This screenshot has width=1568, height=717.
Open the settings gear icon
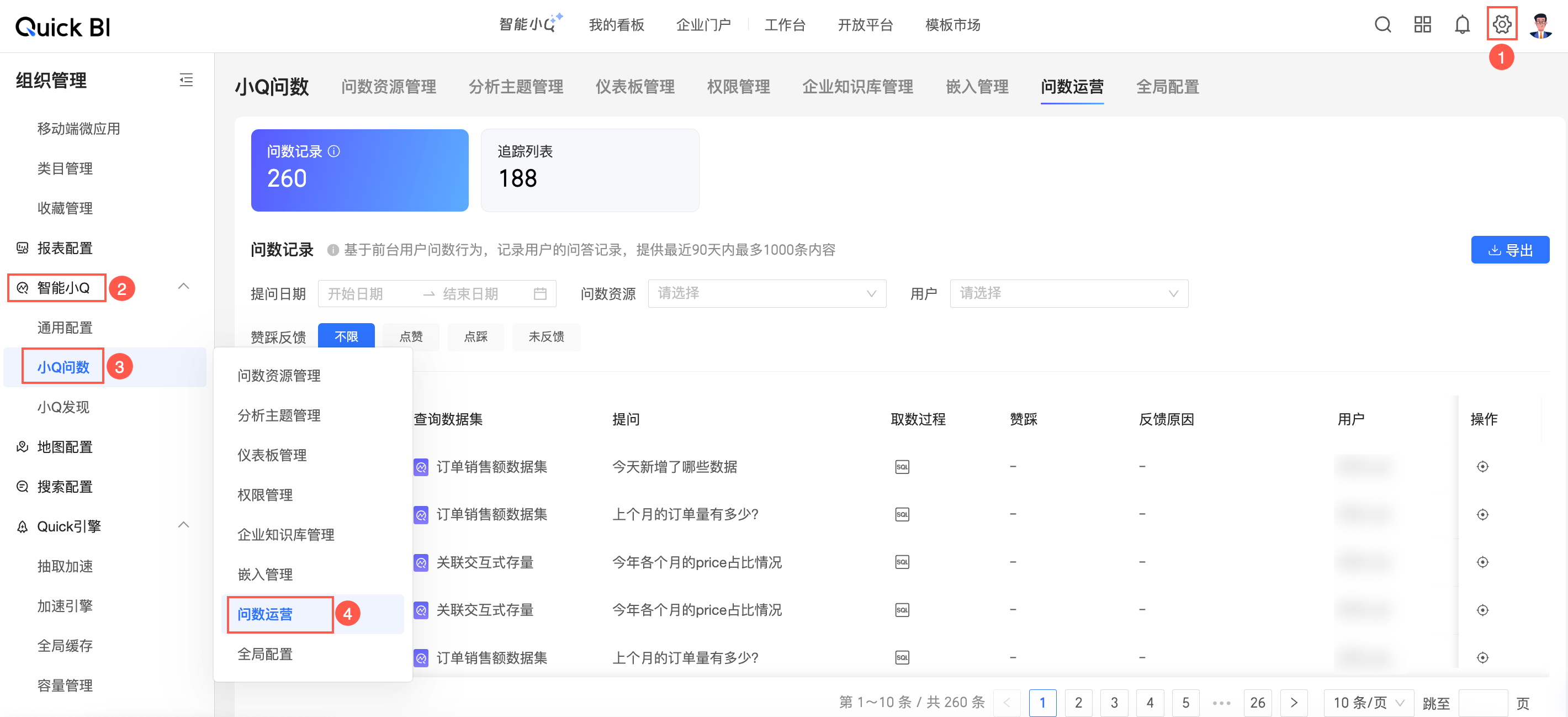[1502, 25]
